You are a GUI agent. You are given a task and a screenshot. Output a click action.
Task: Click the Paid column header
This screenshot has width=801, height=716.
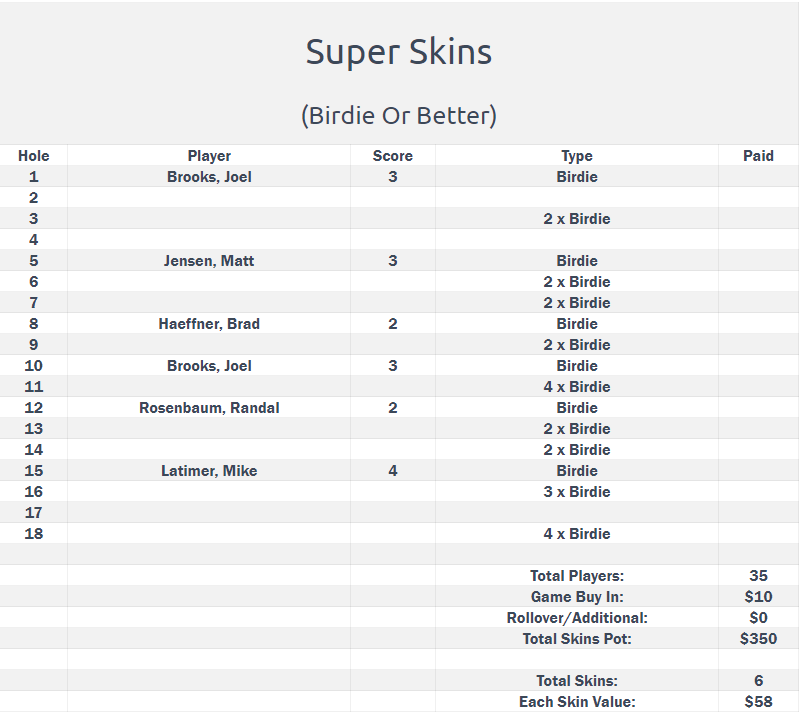click(x=758, y=156)
